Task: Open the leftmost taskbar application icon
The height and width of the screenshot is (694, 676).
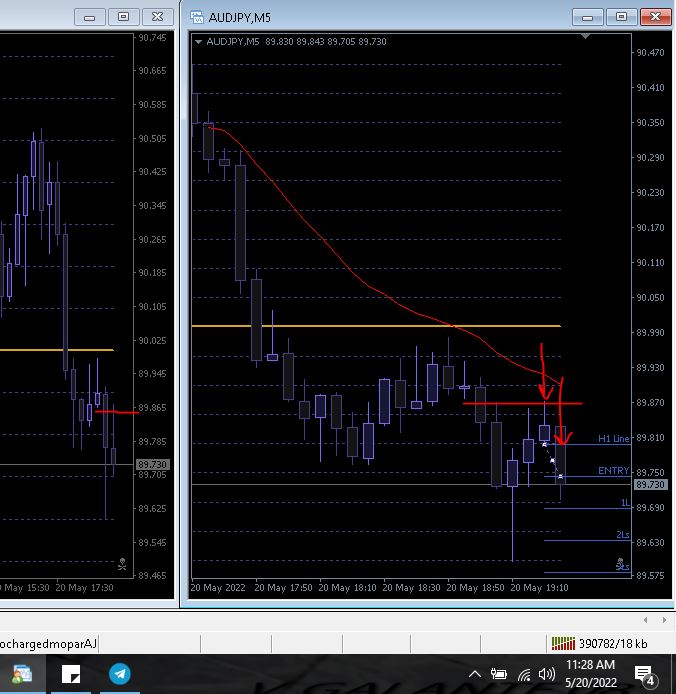Action: point(22,674)
